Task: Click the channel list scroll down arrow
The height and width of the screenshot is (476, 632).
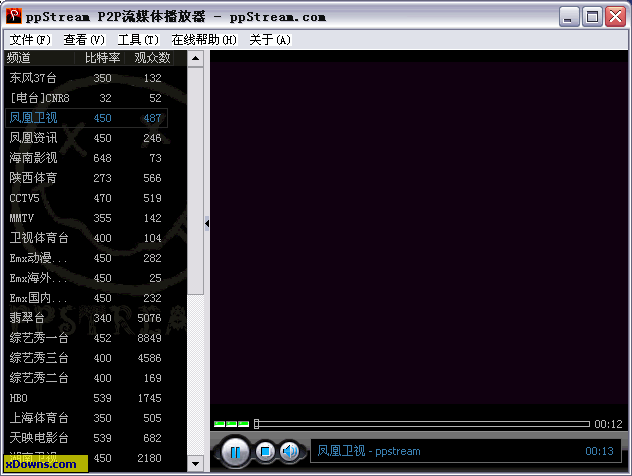Action: click(195, 464)
